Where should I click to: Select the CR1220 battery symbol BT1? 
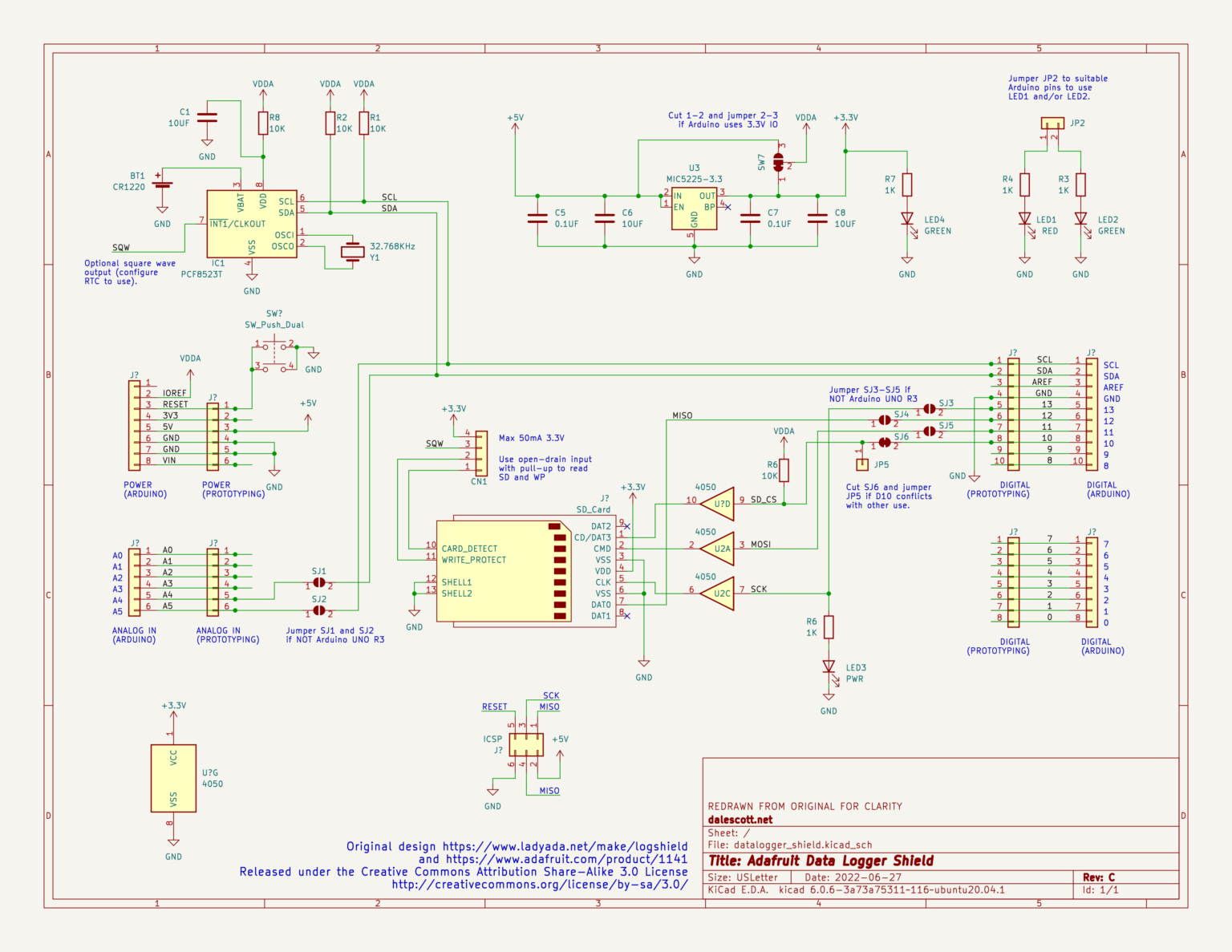pos(160,184)
